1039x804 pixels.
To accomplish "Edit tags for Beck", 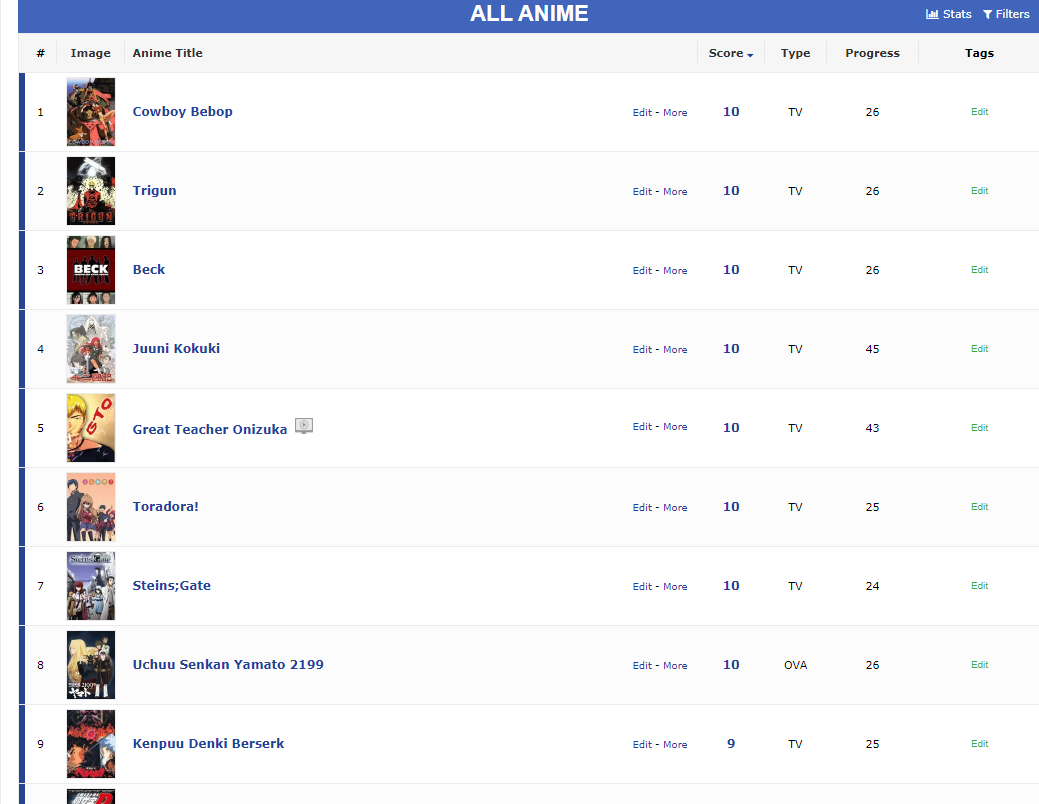I will tap(979, 270).
